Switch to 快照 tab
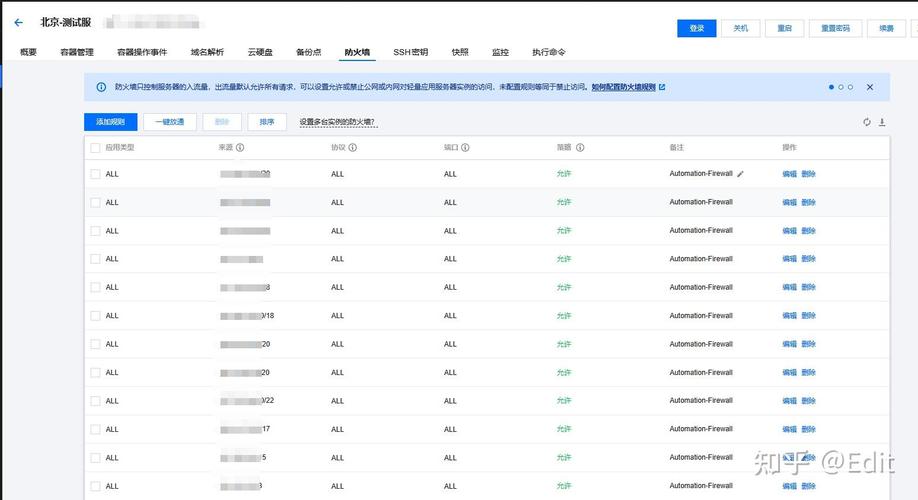This screenshot has width=918, height=500. coord(460,52)
